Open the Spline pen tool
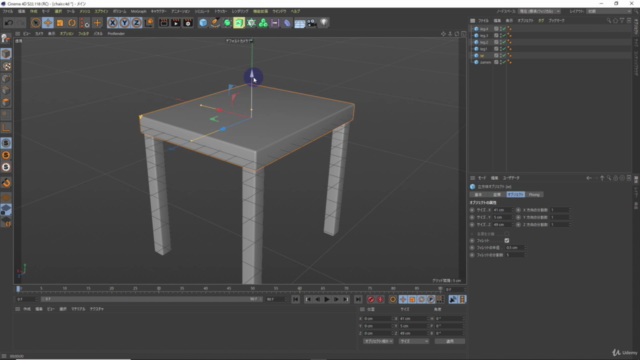This screenshot has height=360, width=640. [215, 23]
